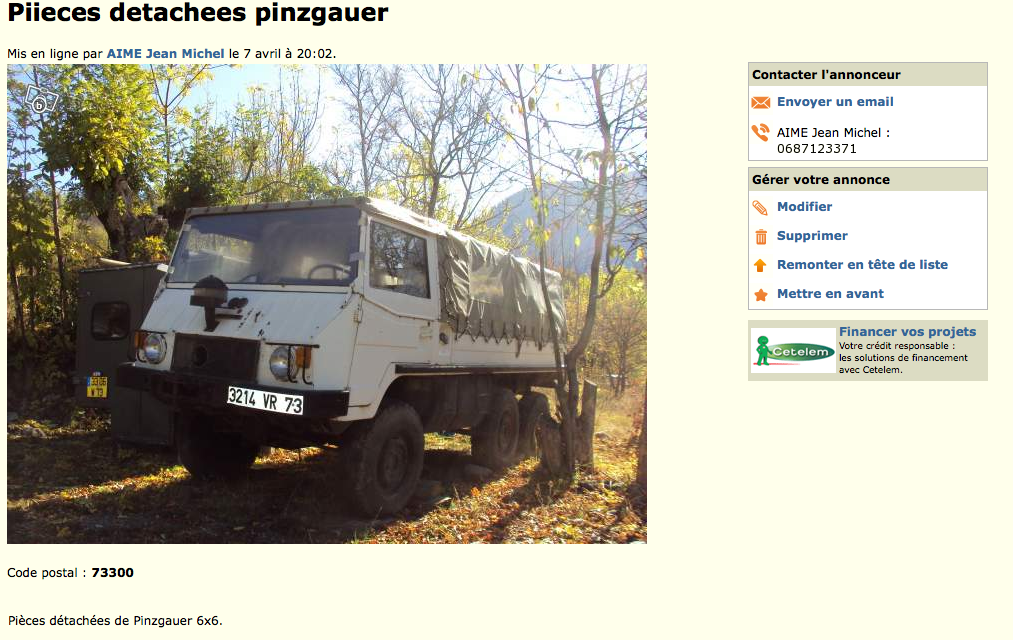Click the Cetelem logo banner
Viewport: 1013px width, 640px height.
tap(793, 350)
